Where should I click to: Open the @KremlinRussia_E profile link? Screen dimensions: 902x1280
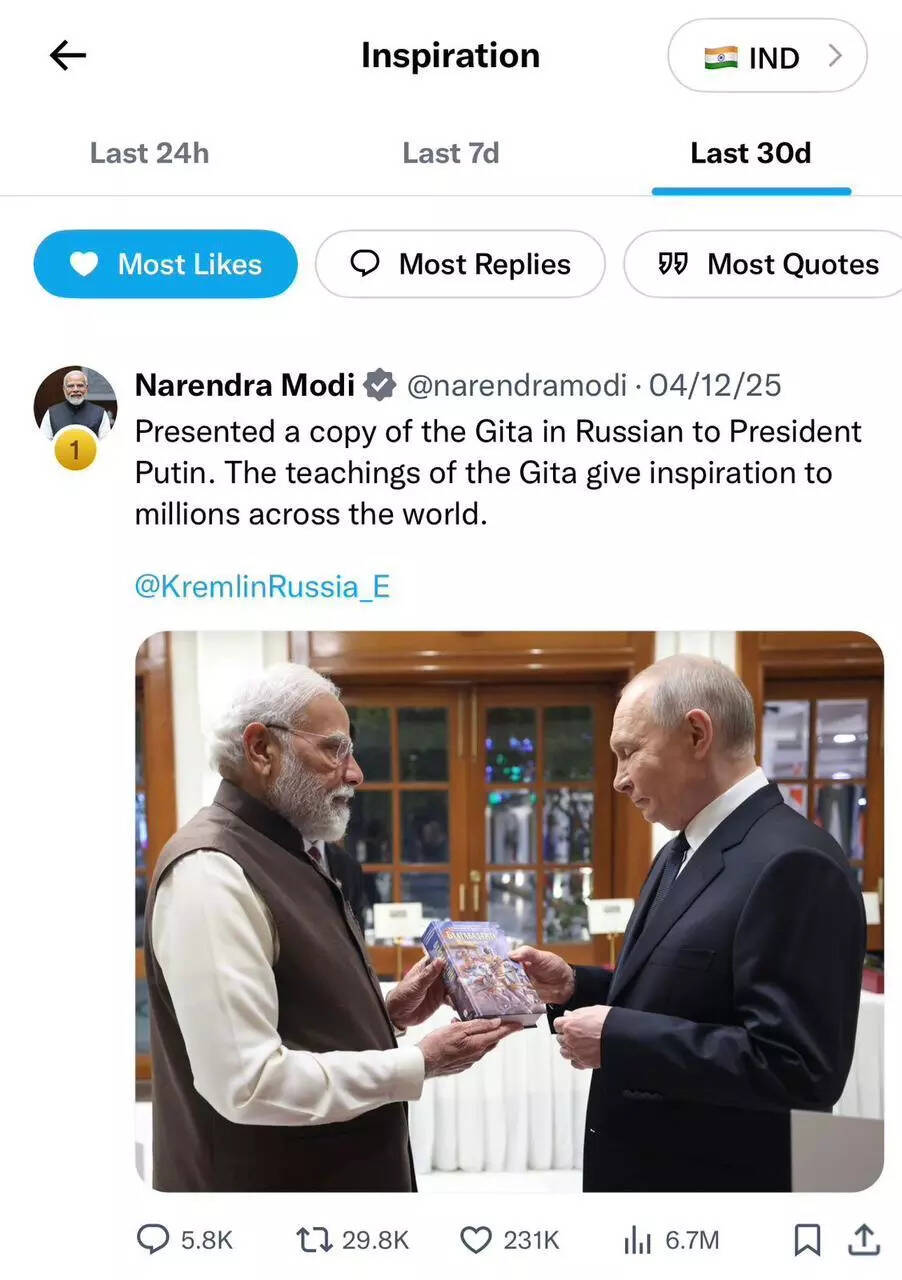coord(260,588)
